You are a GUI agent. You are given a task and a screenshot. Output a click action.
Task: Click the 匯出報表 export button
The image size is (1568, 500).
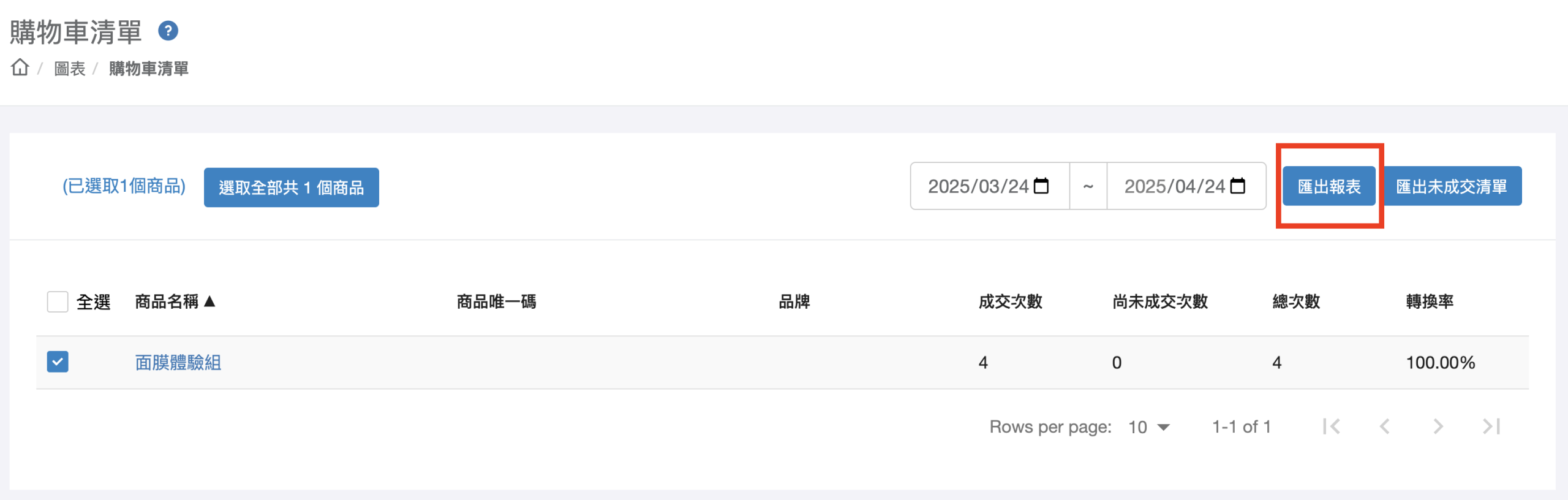click(1329, 186)
